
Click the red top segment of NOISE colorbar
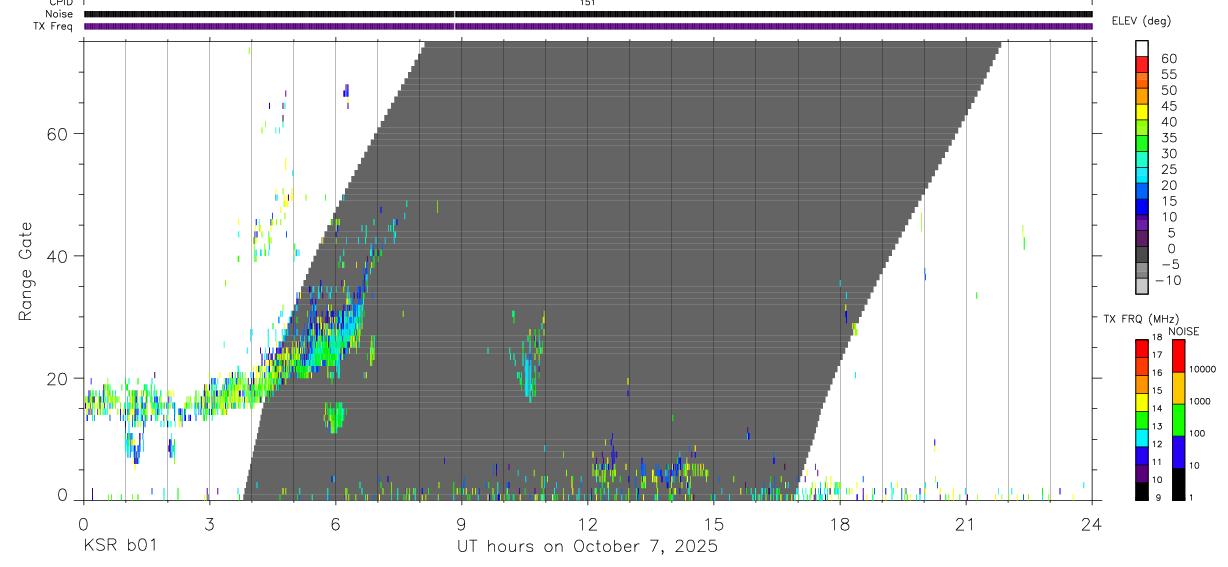tap(1178, 356)
